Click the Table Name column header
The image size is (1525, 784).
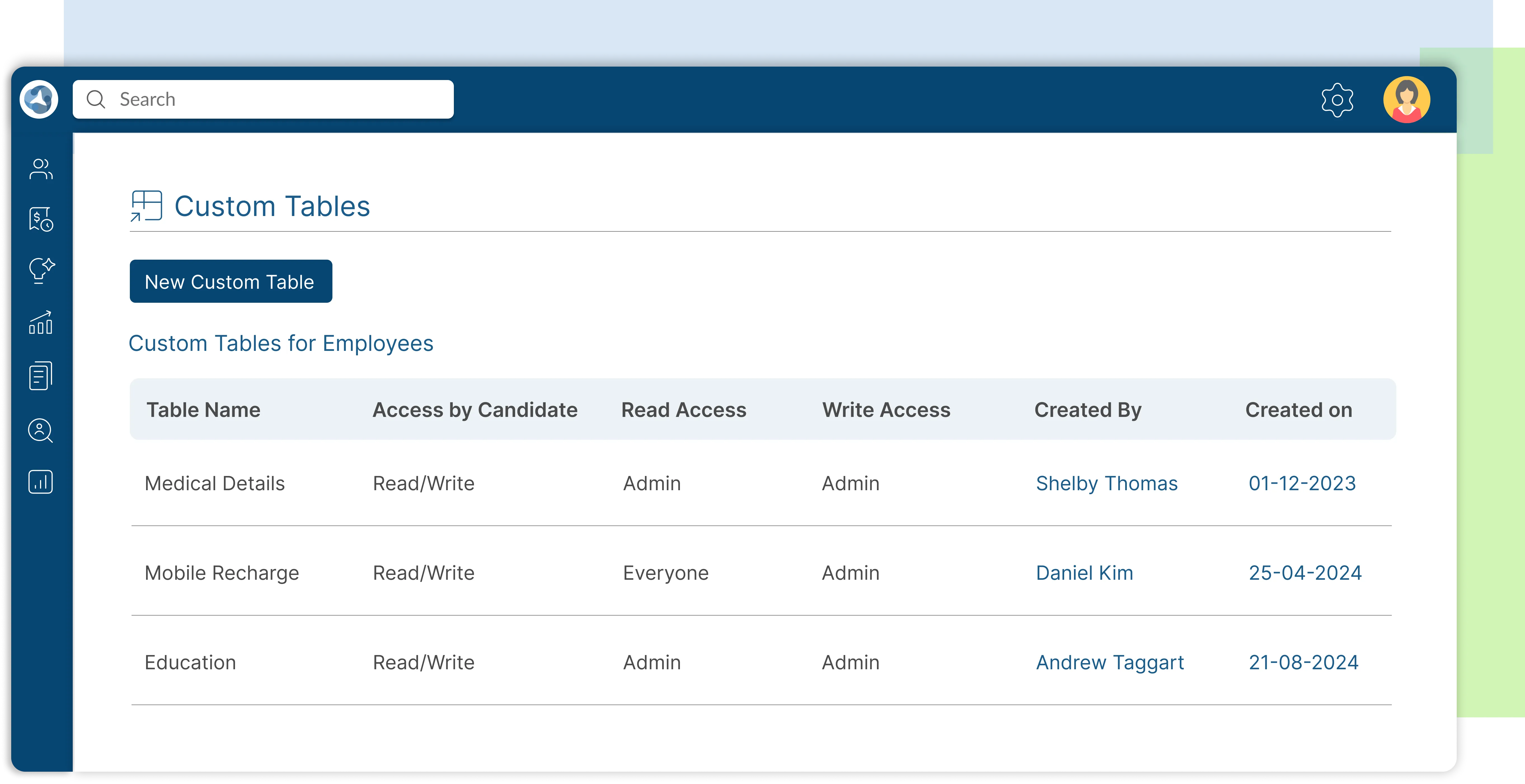203,410
